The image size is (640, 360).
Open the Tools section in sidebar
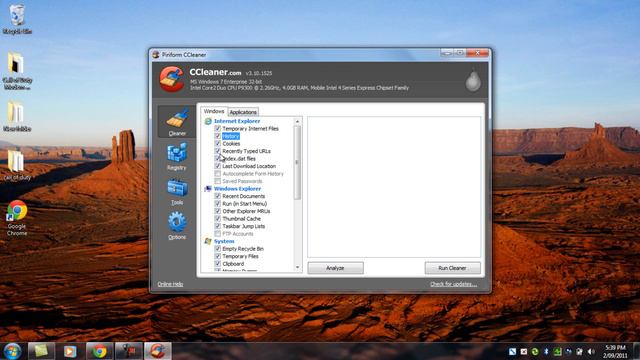[x=177, y=191]
